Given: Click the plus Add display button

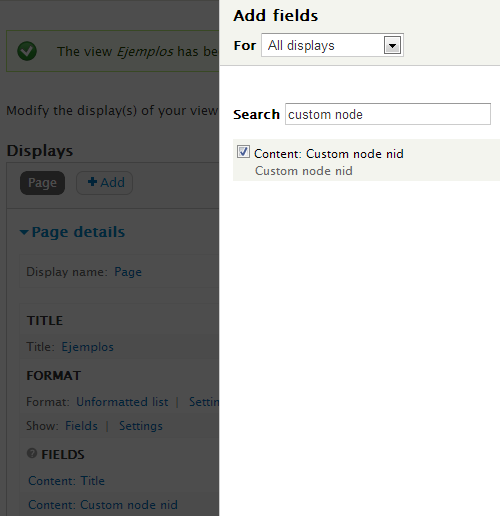Looking at the screenshot, I should [105, 183].
